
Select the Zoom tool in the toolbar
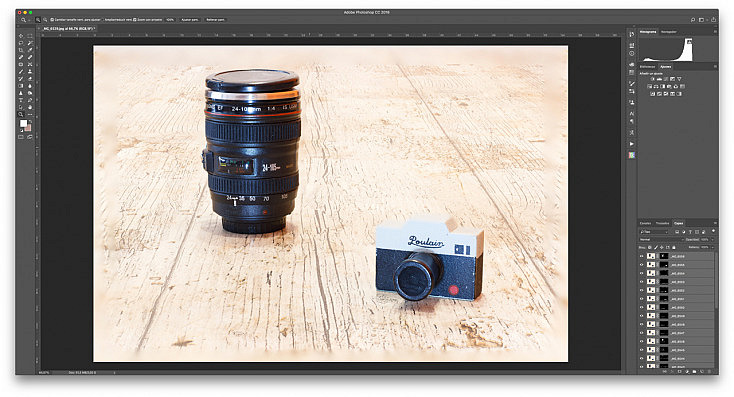point(21,114)
